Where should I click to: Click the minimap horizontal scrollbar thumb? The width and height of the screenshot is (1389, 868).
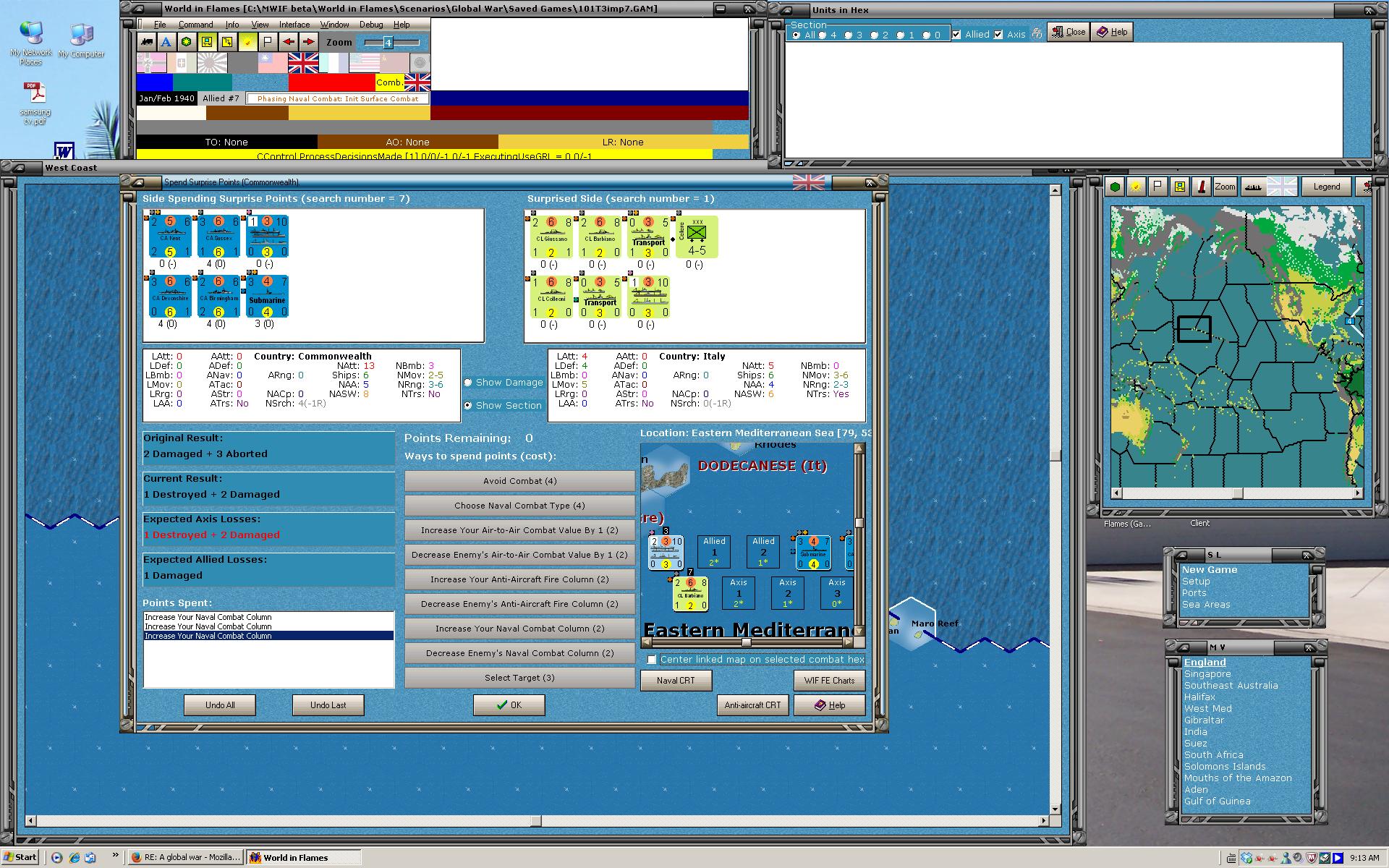pos(1237,493)
